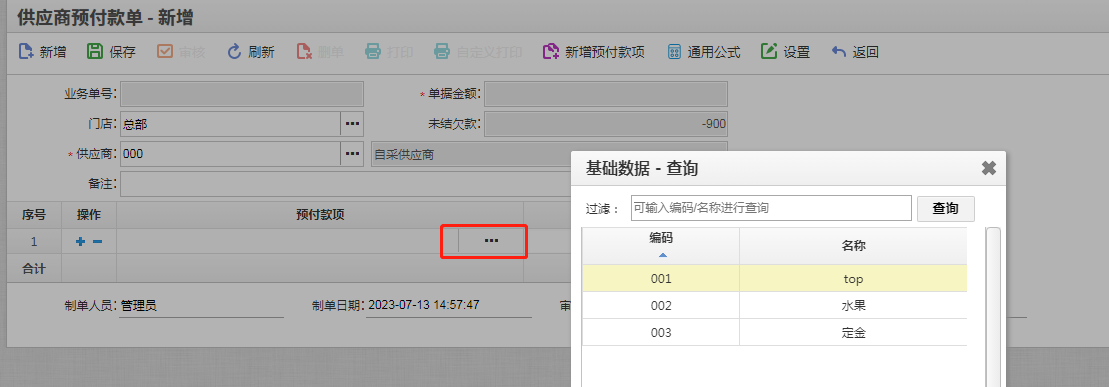Click the 备注 input field
Image resolution: width=1109 pixels, height=387 pixels.
tap(345, 183)
